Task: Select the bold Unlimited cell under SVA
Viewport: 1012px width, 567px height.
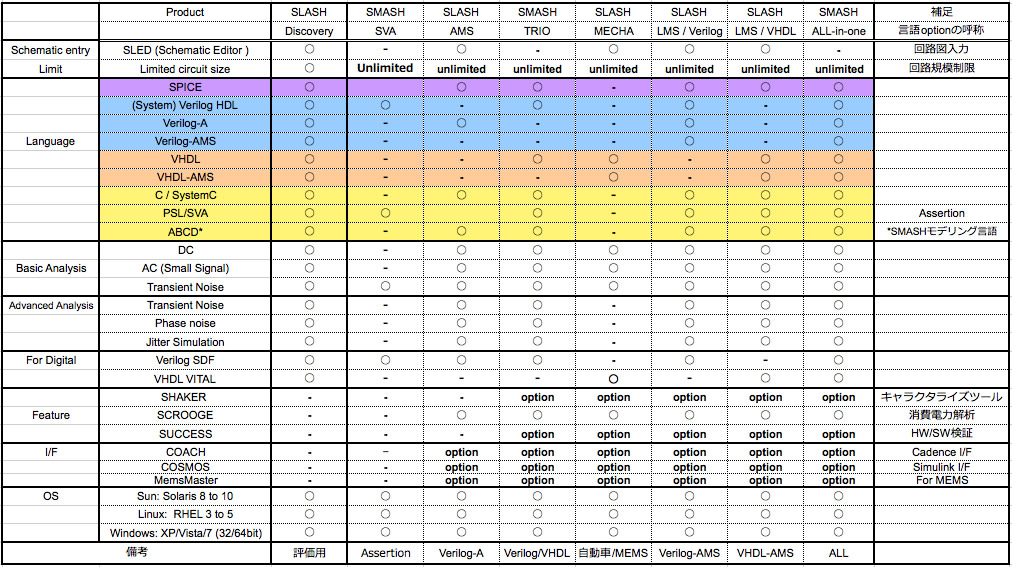Action: pyautogui.click(x=385, y=68)
